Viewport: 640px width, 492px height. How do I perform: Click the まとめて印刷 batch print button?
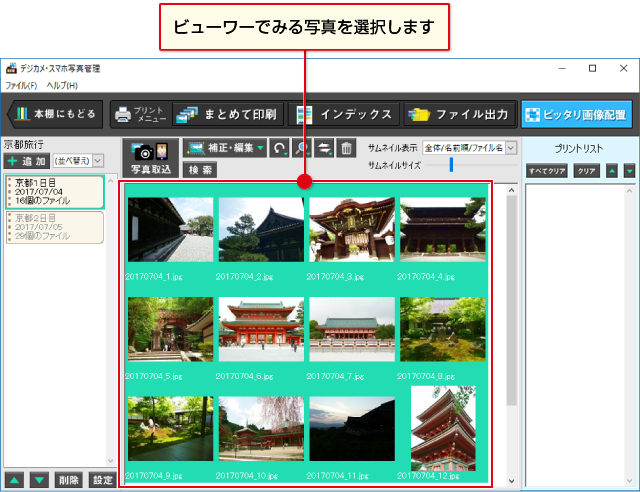[x=228, y=114]
